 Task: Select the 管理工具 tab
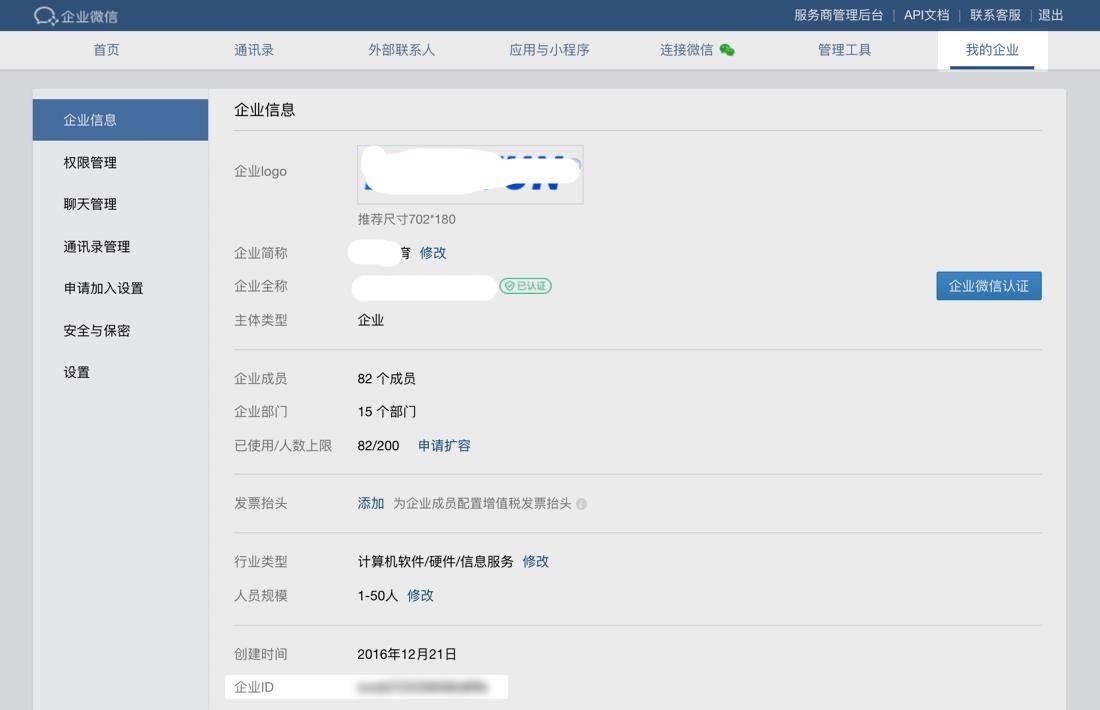point(845,50)
